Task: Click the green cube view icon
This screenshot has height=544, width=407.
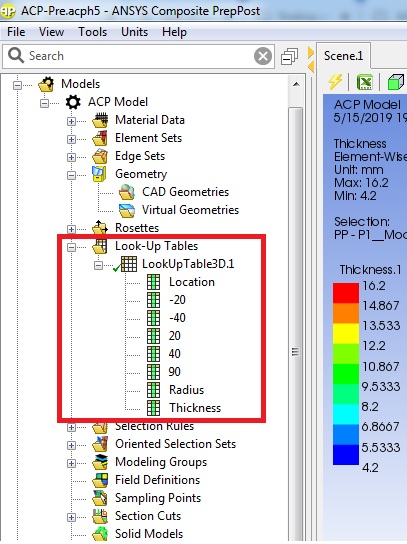Action: pos(396,82)
